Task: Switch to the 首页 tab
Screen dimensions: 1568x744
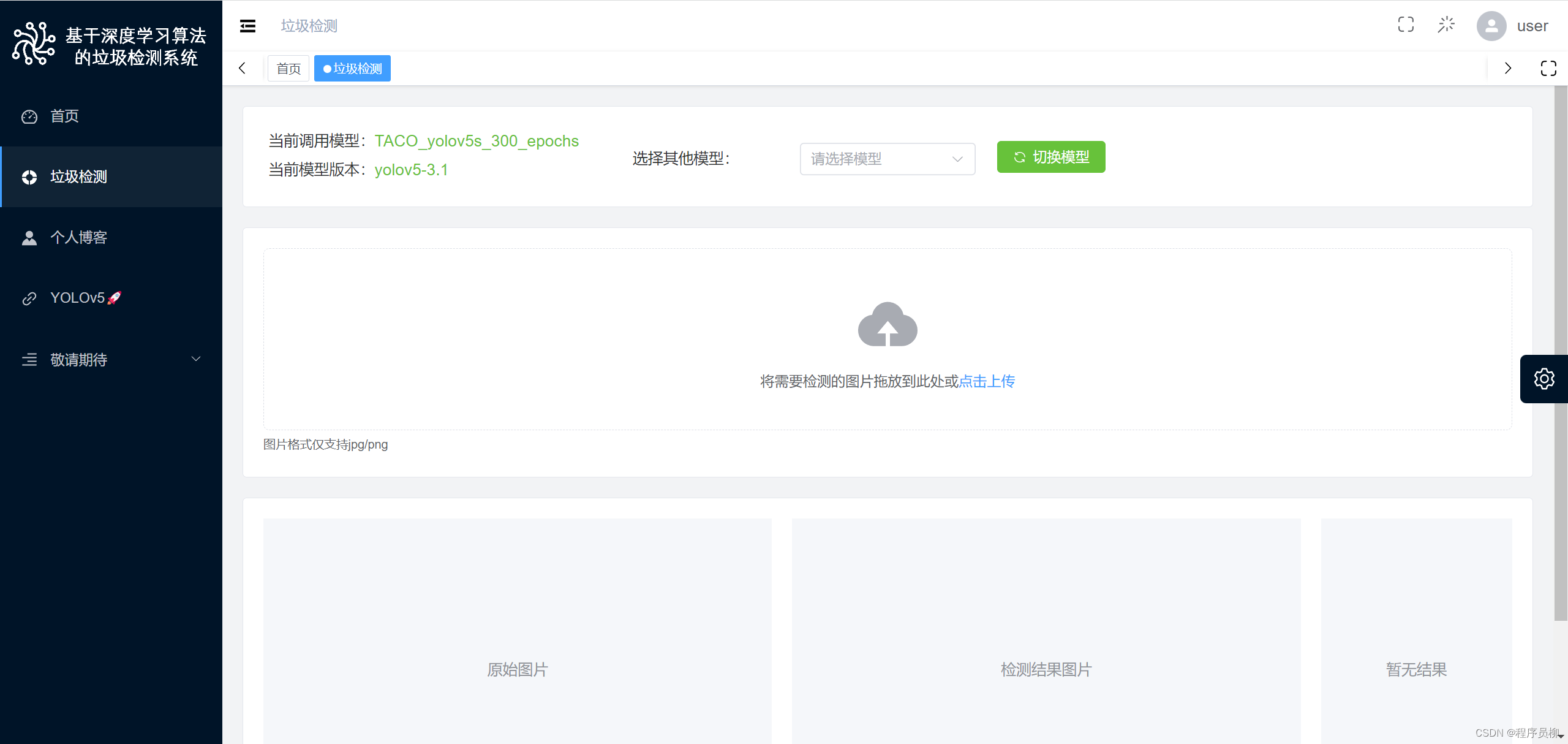Action: click(288, 68)
